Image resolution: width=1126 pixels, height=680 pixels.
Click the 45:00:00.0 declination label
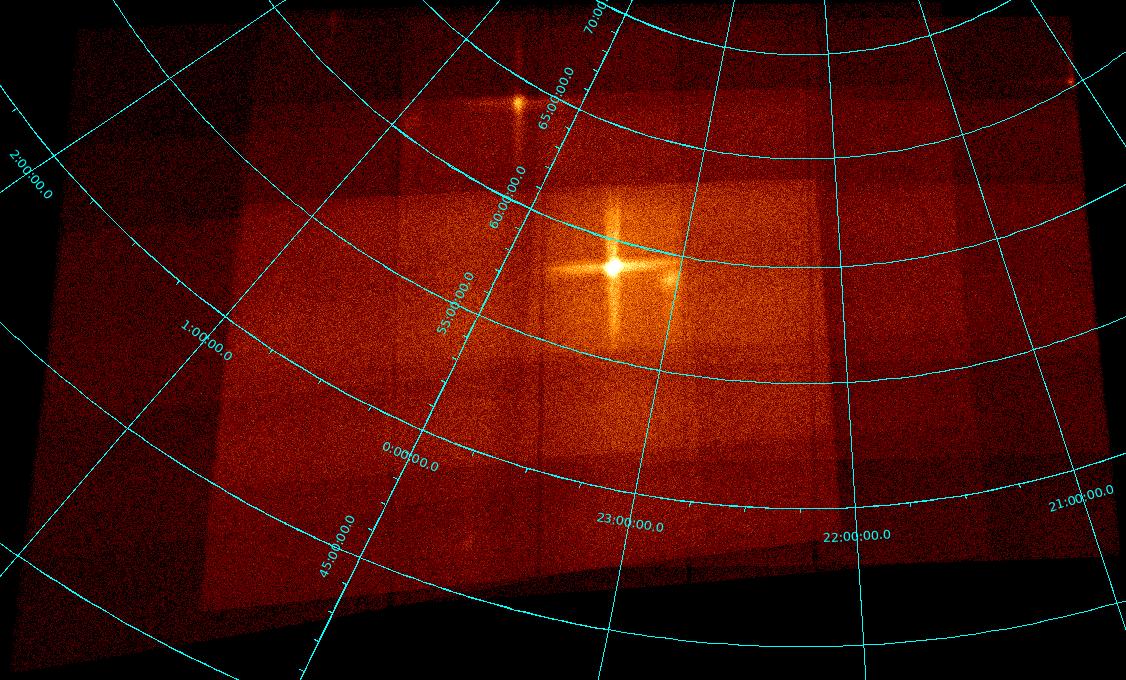click(x=337, y=546)
